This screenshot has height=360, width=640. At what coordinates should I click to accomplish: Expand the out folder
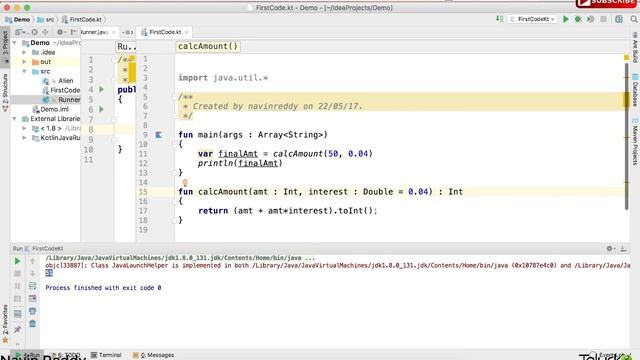(x=24, y=62)
